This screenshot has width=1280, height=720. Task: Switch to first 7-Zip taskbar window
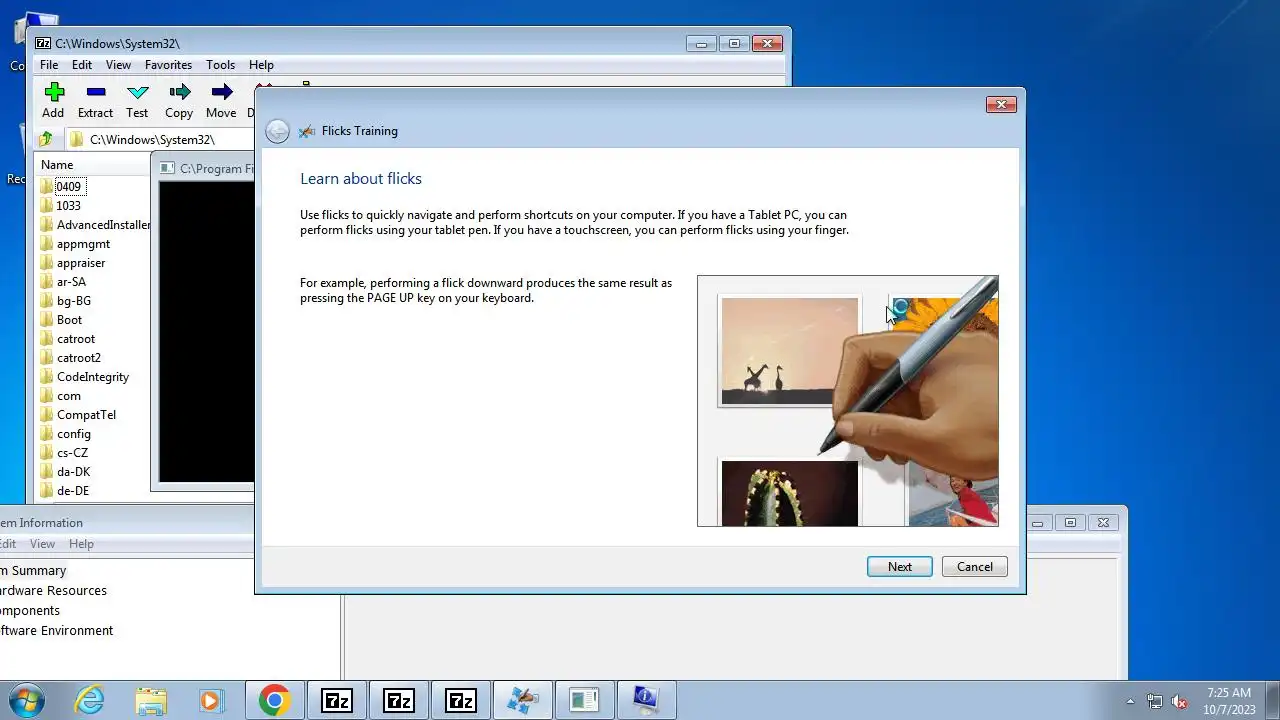337,700
